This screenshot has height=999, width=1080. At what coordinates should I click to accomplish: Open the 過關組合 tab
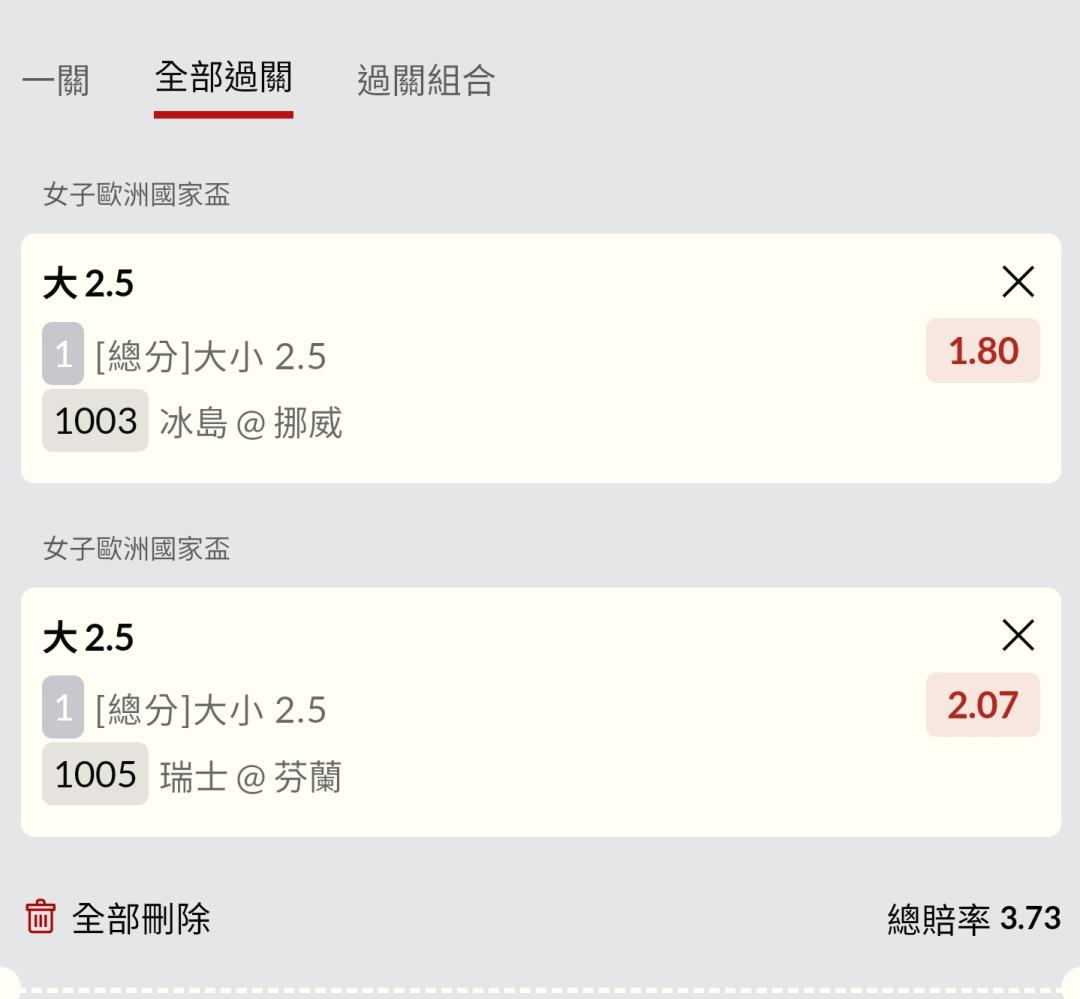tap(426, 80)
